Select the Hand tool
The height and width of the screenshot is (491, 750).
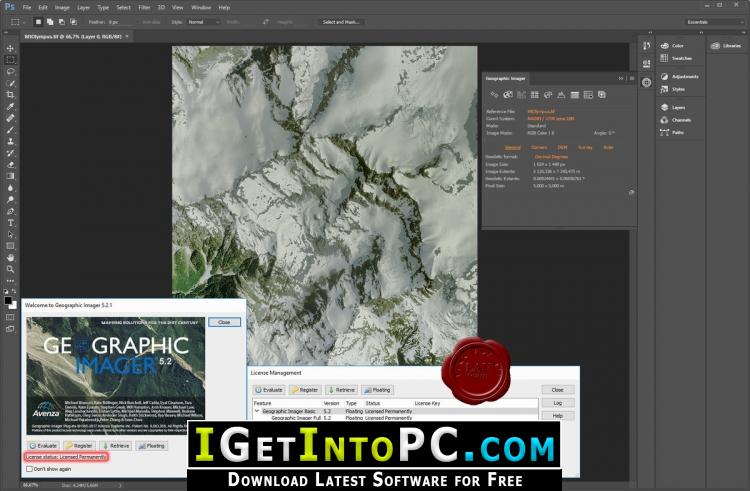[x=10, y=258]
